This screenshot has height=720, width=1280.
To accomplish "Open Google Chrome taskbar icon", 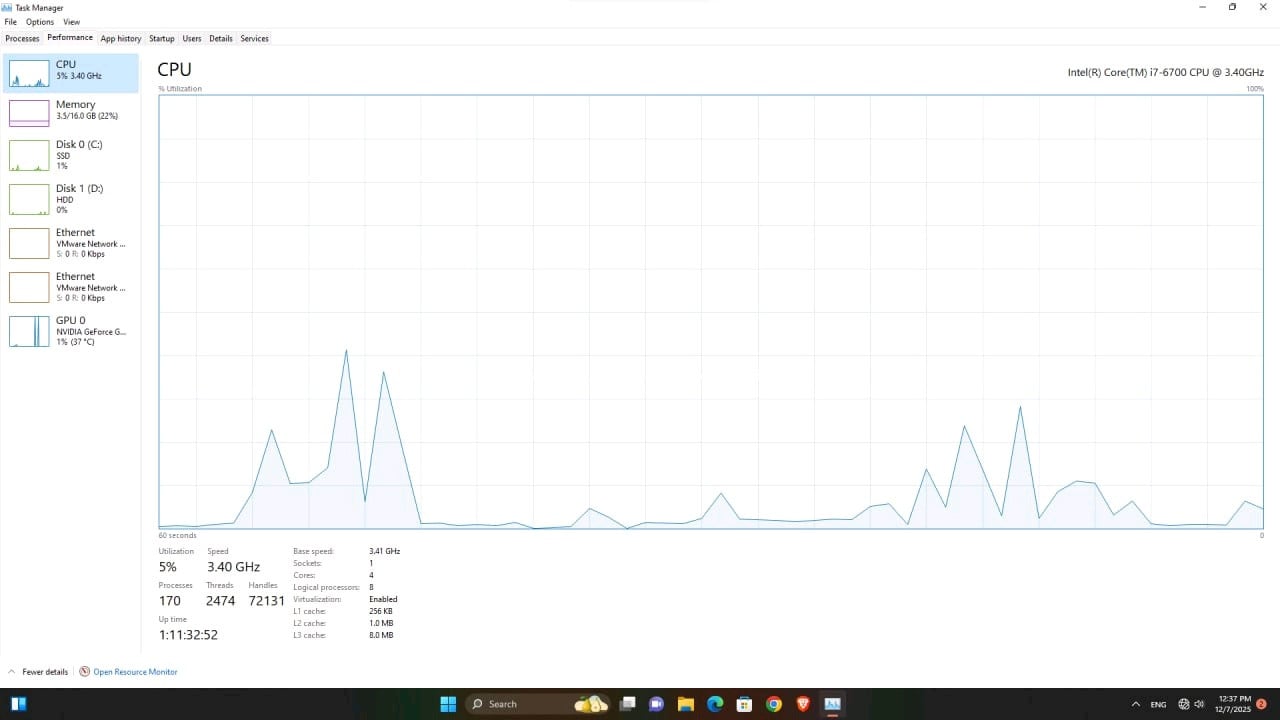I will point(774,704).
